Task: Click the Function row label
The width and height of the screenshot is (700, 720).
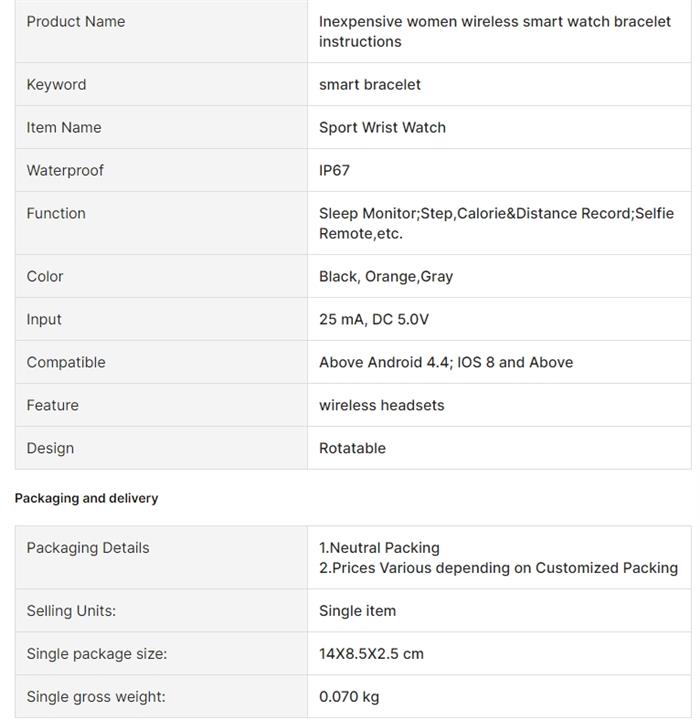Action: coord(56,213)
